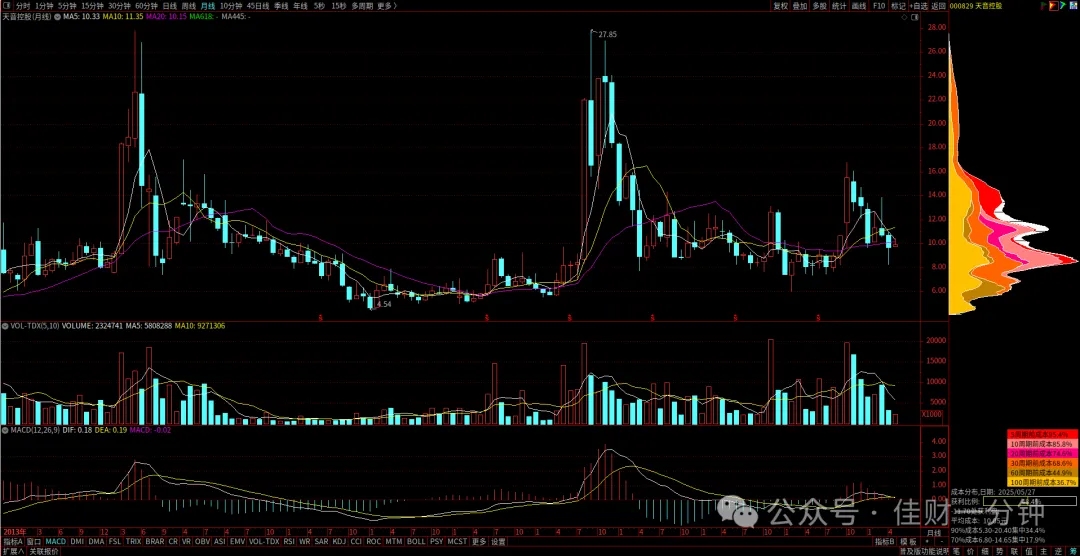Image resolution: width=1080 pixels, height=556 pixels.
Task: Select the SAR indicator
Action: point(321,542)
